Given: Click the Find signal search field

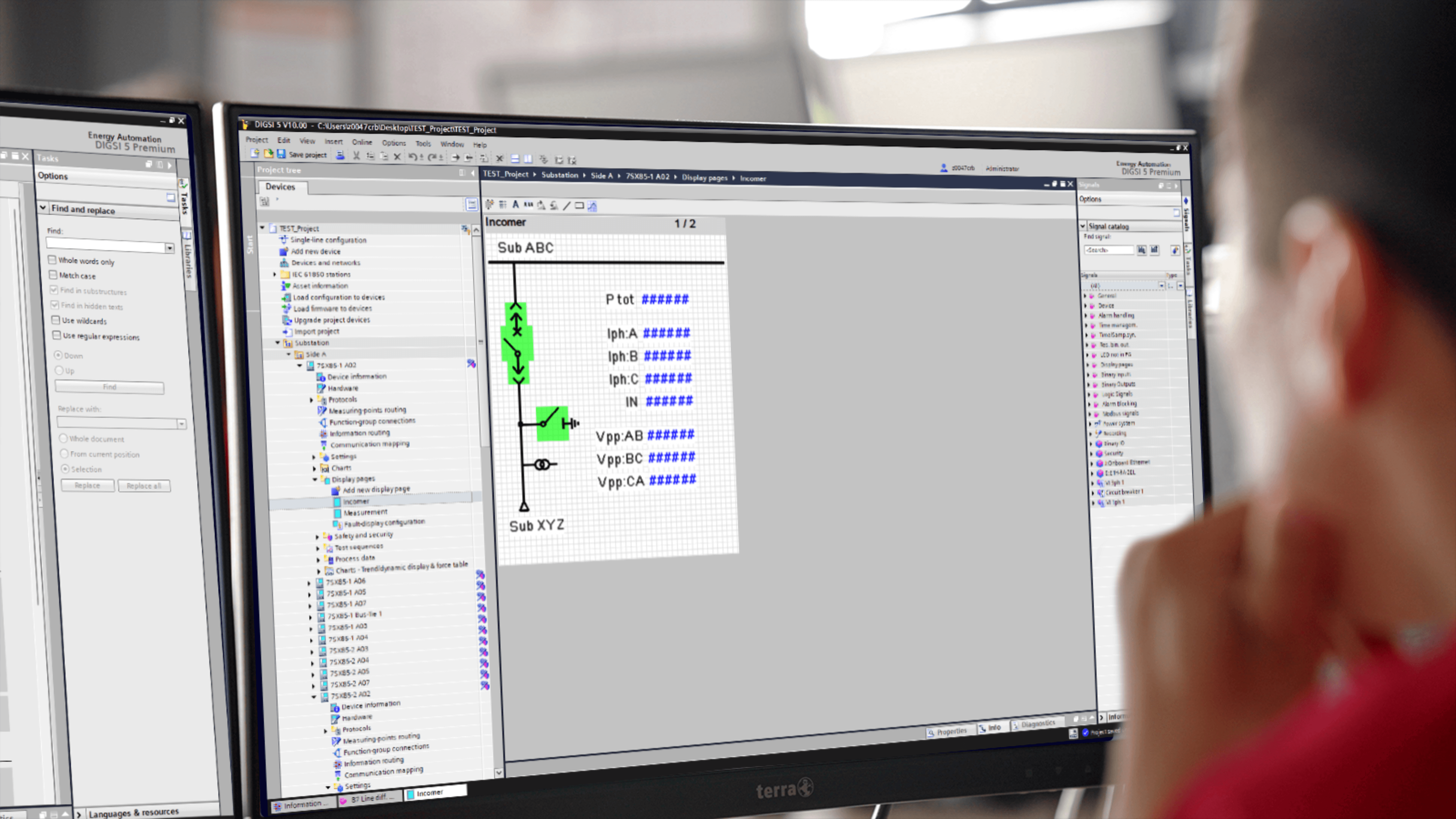Looking at the screenshot, I should point(1109,250).
